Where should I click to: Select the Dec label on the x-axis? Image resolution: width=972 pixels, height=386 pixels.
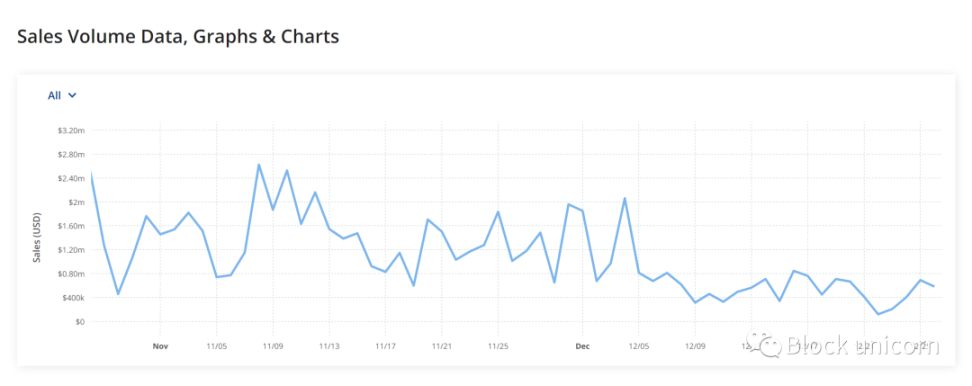click(x=582, y=346)
